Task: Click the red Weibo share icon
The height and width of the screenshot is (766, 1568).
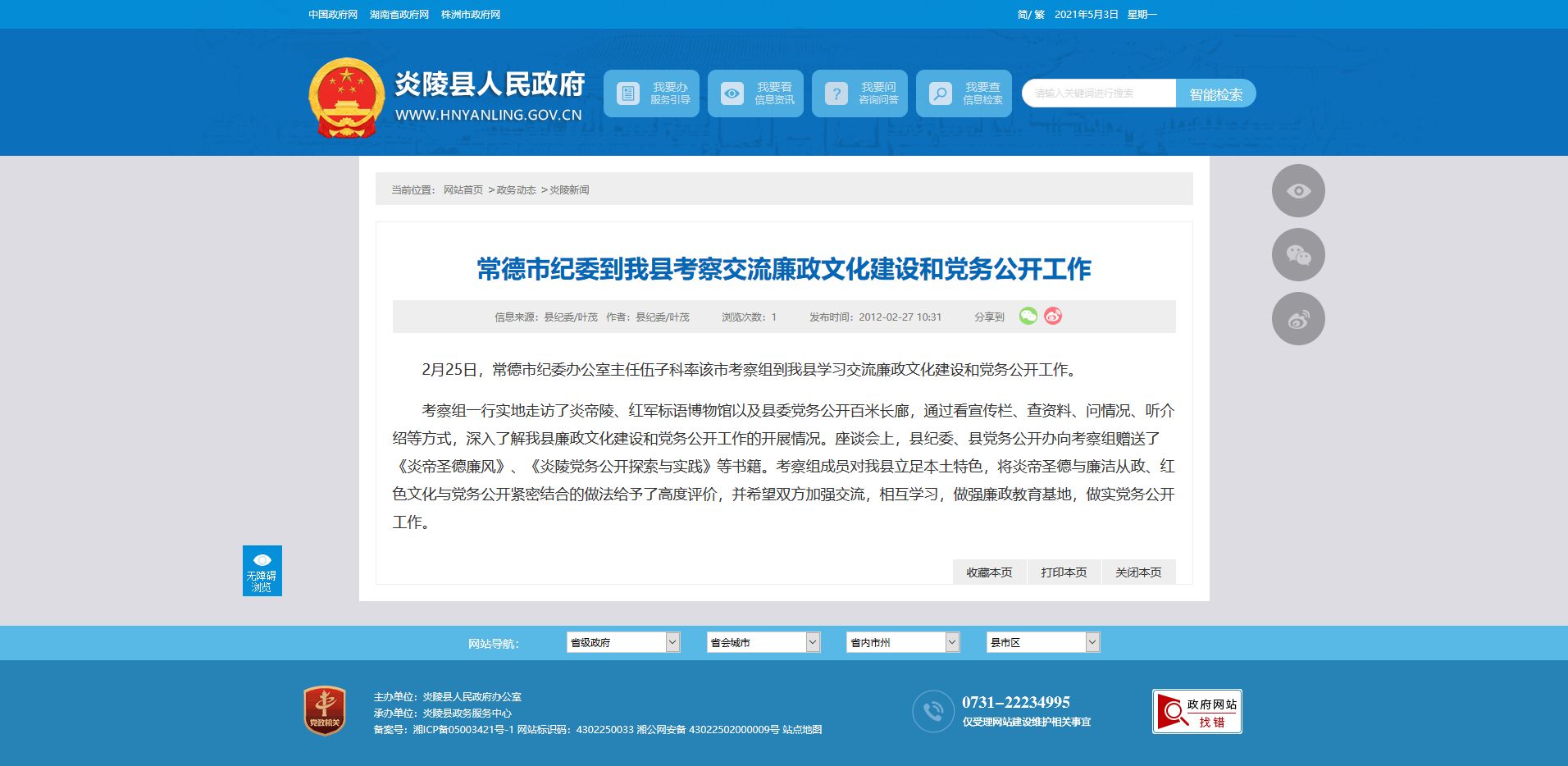Action: pos(1053,316)
